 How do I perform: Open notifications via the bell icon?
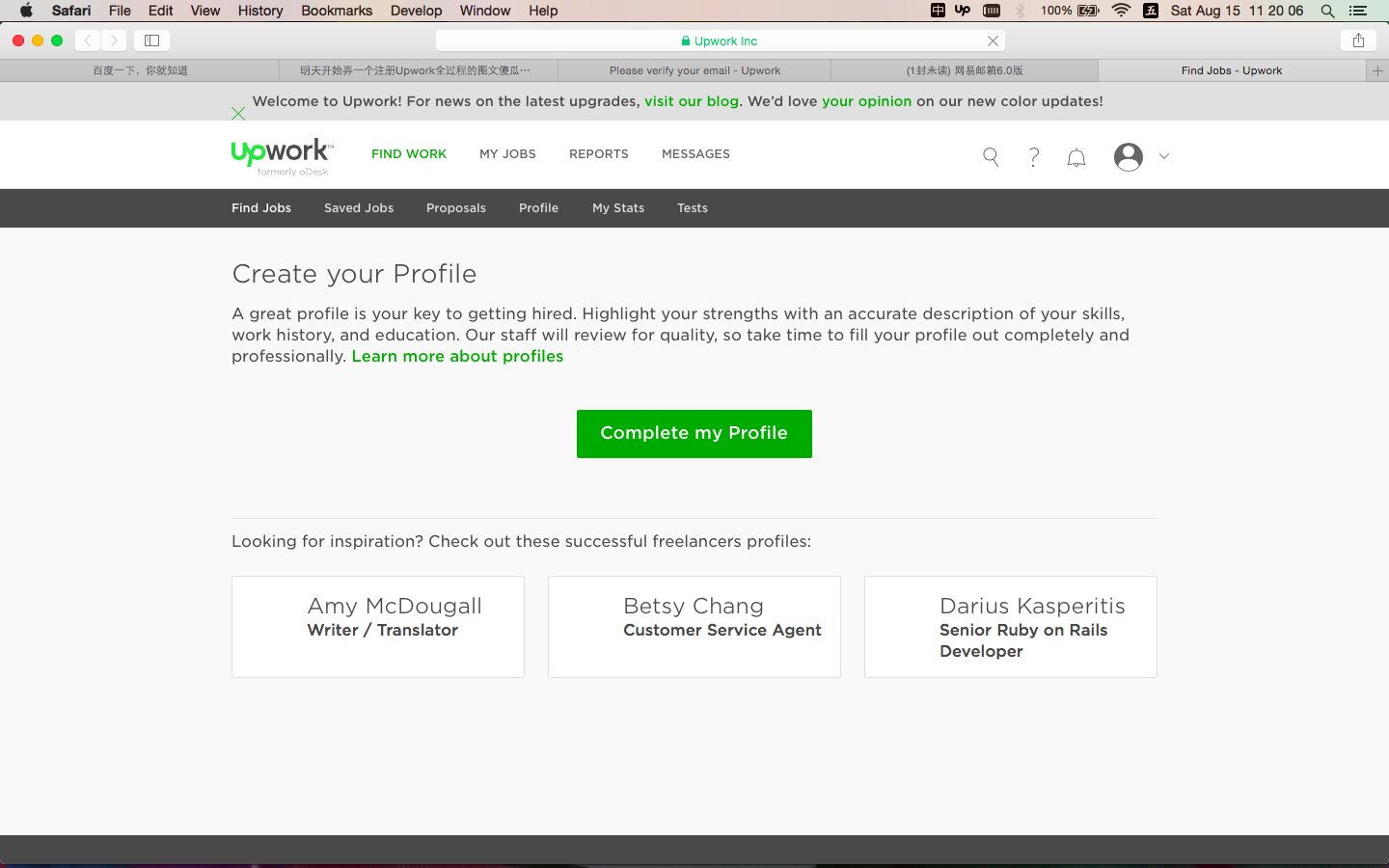[1076, 156]
